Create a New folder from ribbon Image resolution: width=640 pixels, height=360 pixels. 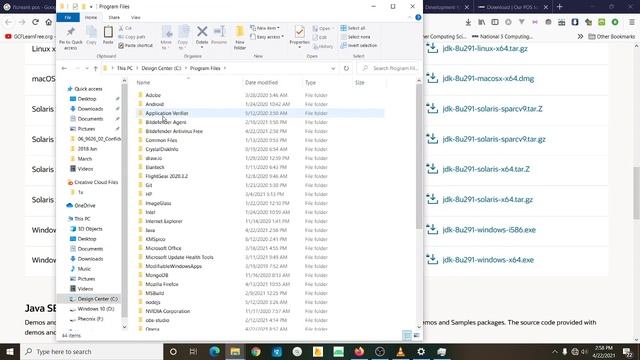click(x=240, y=38)
